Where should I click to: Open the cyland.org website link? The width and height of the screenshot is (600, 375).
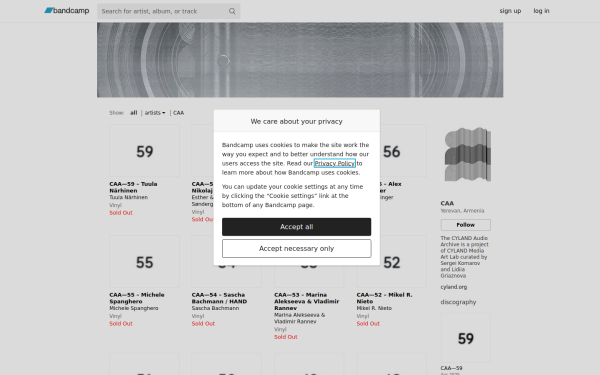453,287
